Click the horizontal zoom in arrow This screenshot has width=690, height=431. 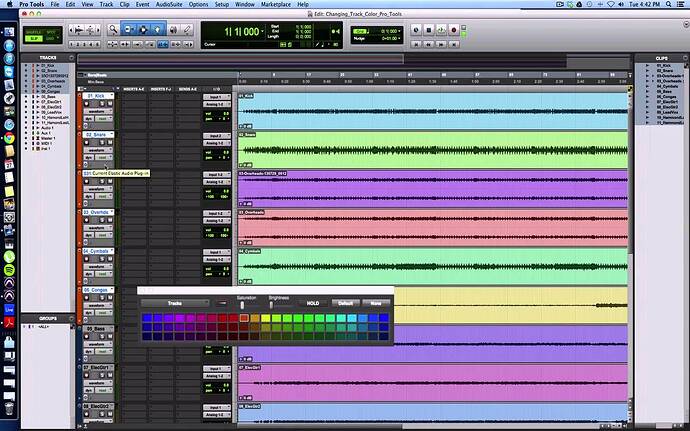(x=98, y=30)
